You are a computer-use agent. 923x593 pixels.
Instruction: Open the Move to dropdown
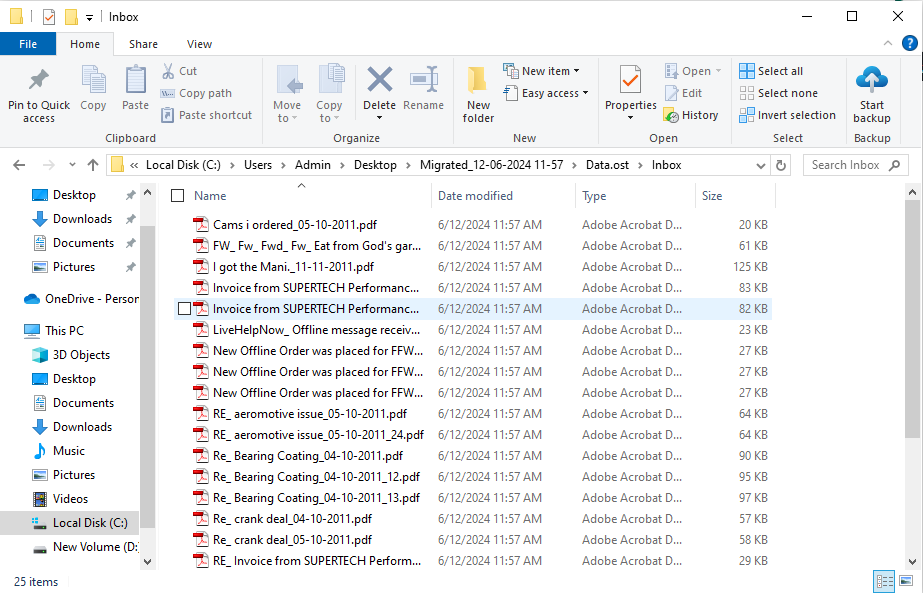pos(287,112)
